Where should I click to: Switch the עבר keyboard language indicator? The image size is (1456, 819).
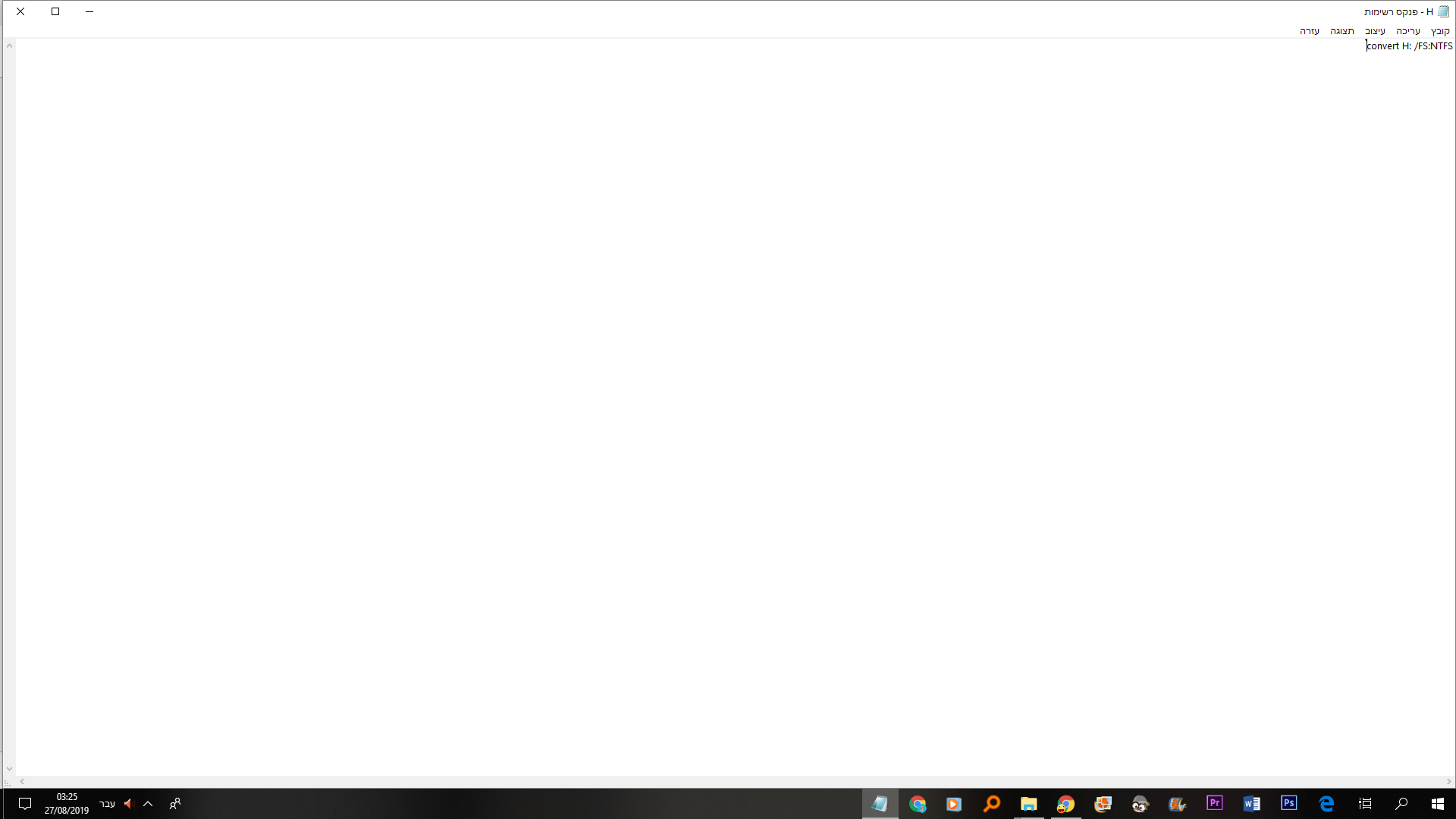click(107, 803)
